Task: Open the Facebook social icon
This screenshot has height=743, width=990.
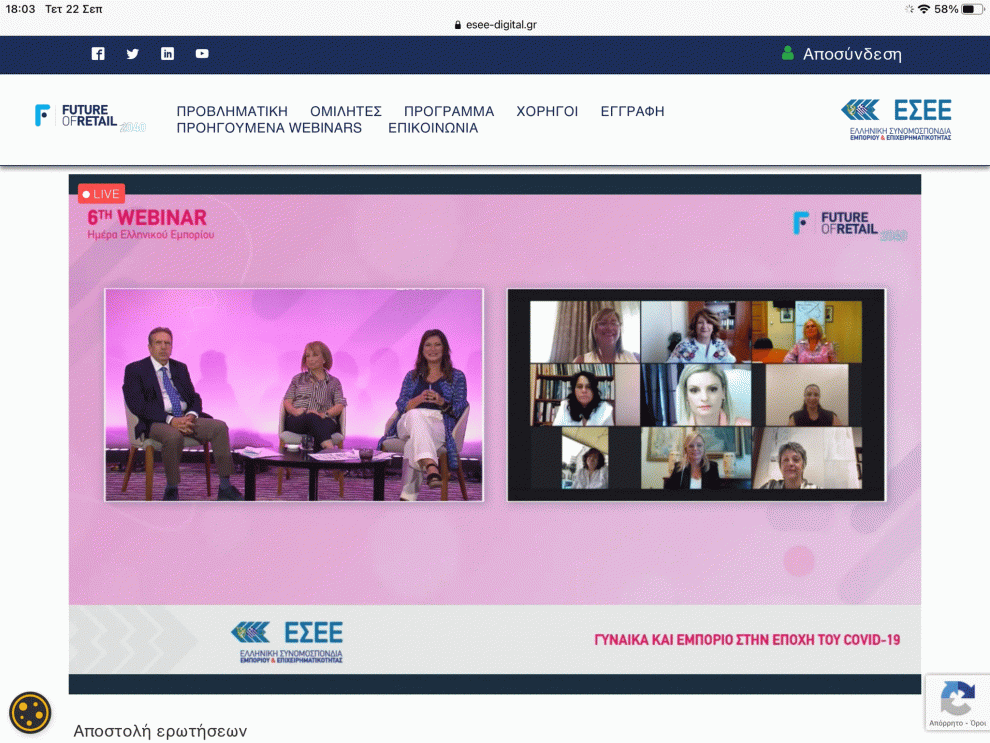Action: tap(98, 54)
